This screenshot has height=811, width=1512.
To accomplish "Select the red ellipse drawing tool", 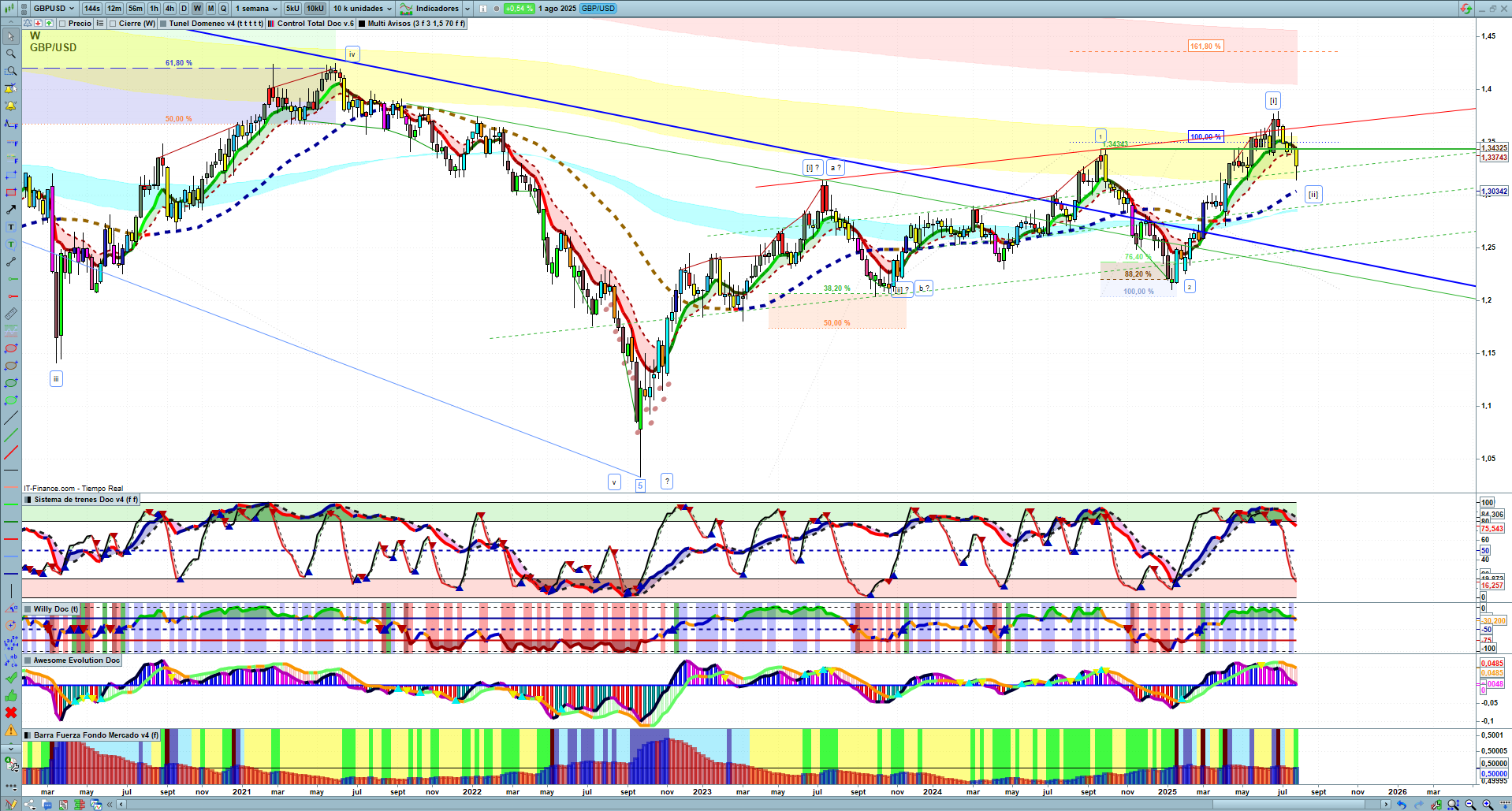I will 11,348.
